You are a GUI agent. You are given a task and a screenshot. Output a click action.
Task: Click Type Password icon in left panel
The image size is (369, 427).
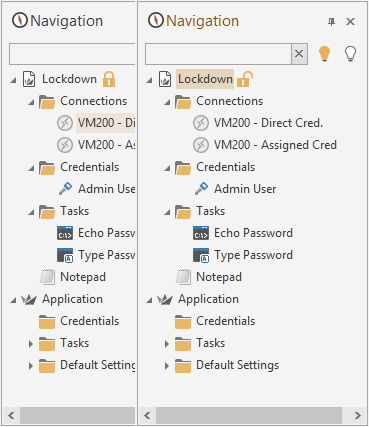tap(65, 255)
